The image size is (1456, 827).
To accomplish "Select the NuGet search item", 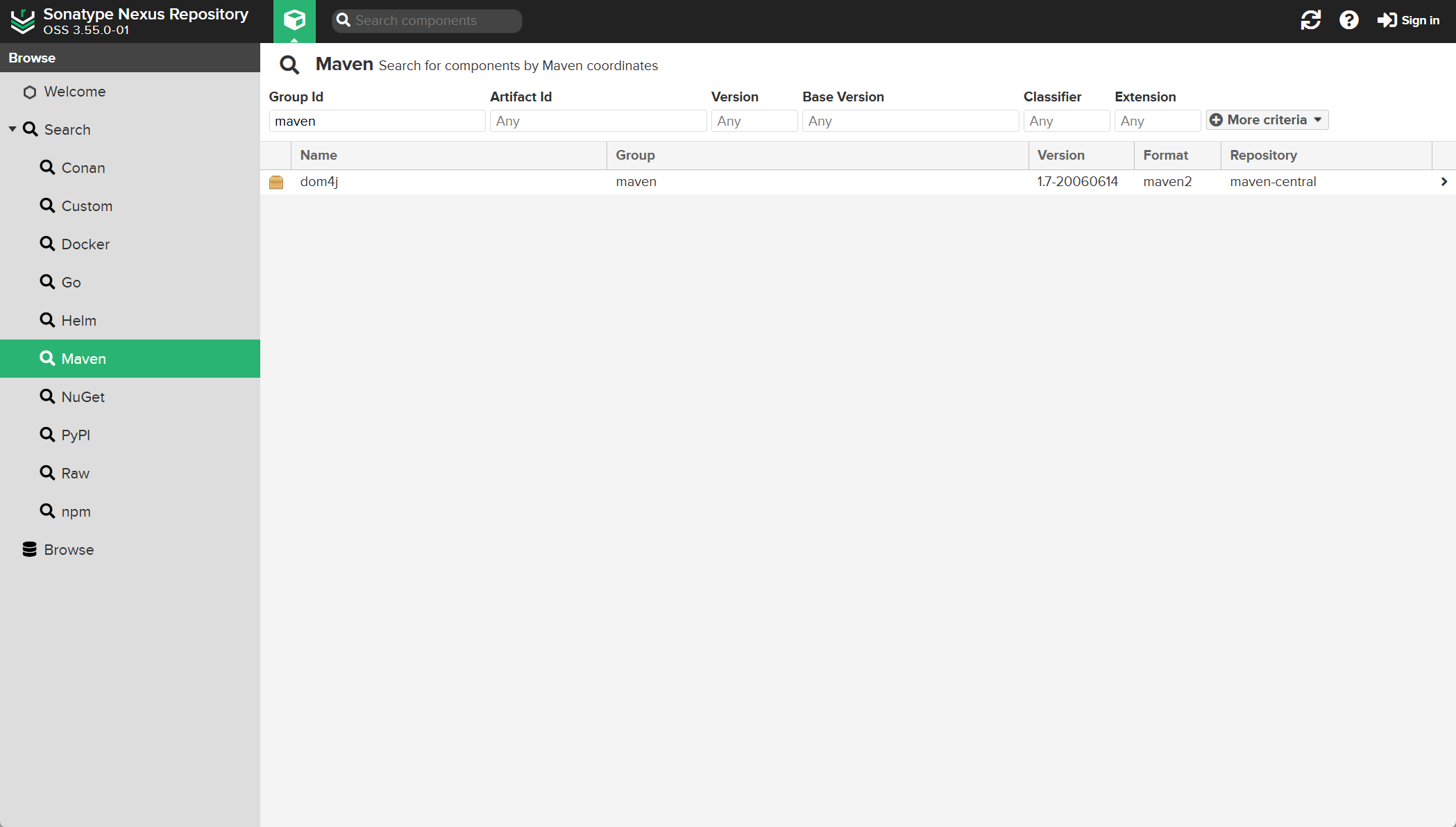I will click(83, 396).
